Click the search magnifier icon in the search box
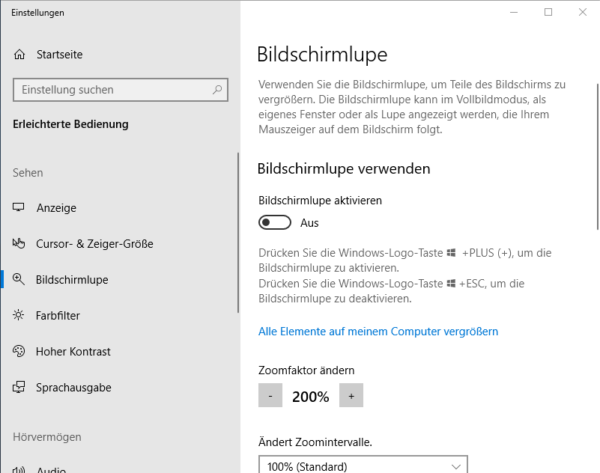Screen dimensions: 600x473 (217, 90)
